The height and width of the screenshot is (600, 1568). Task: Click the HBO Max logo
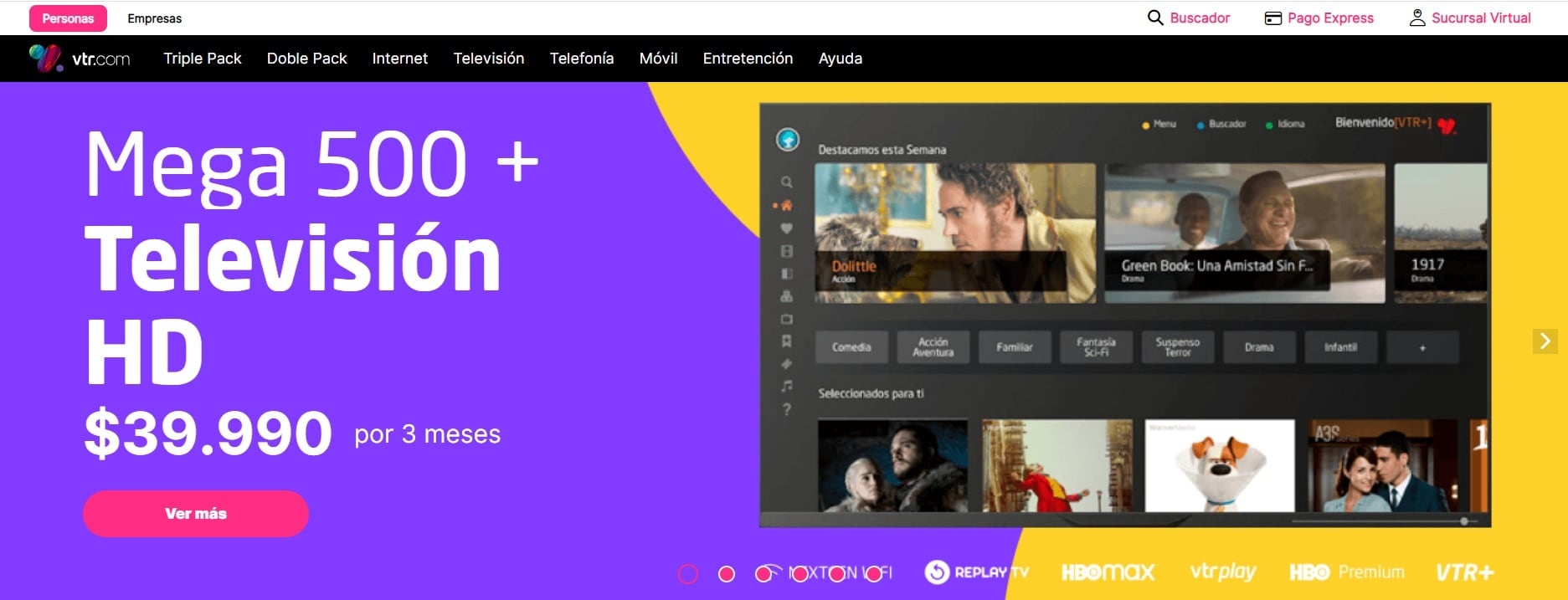click(x=1108, y=572)
